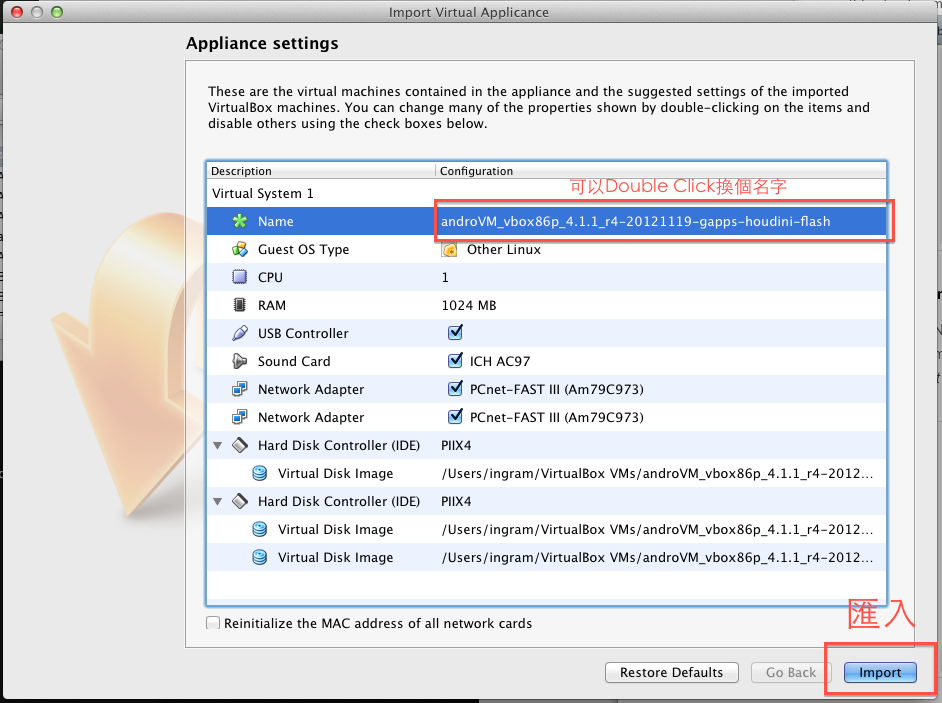Enable Reinitialize the MAC address checkbox

[x=213, y=623]
